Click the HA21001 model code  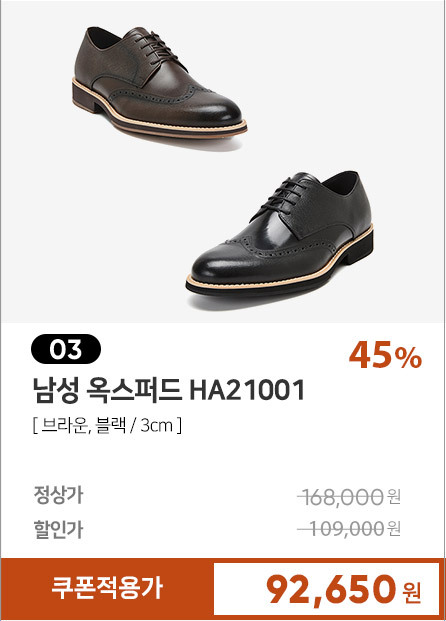click(x=247, y=390)
